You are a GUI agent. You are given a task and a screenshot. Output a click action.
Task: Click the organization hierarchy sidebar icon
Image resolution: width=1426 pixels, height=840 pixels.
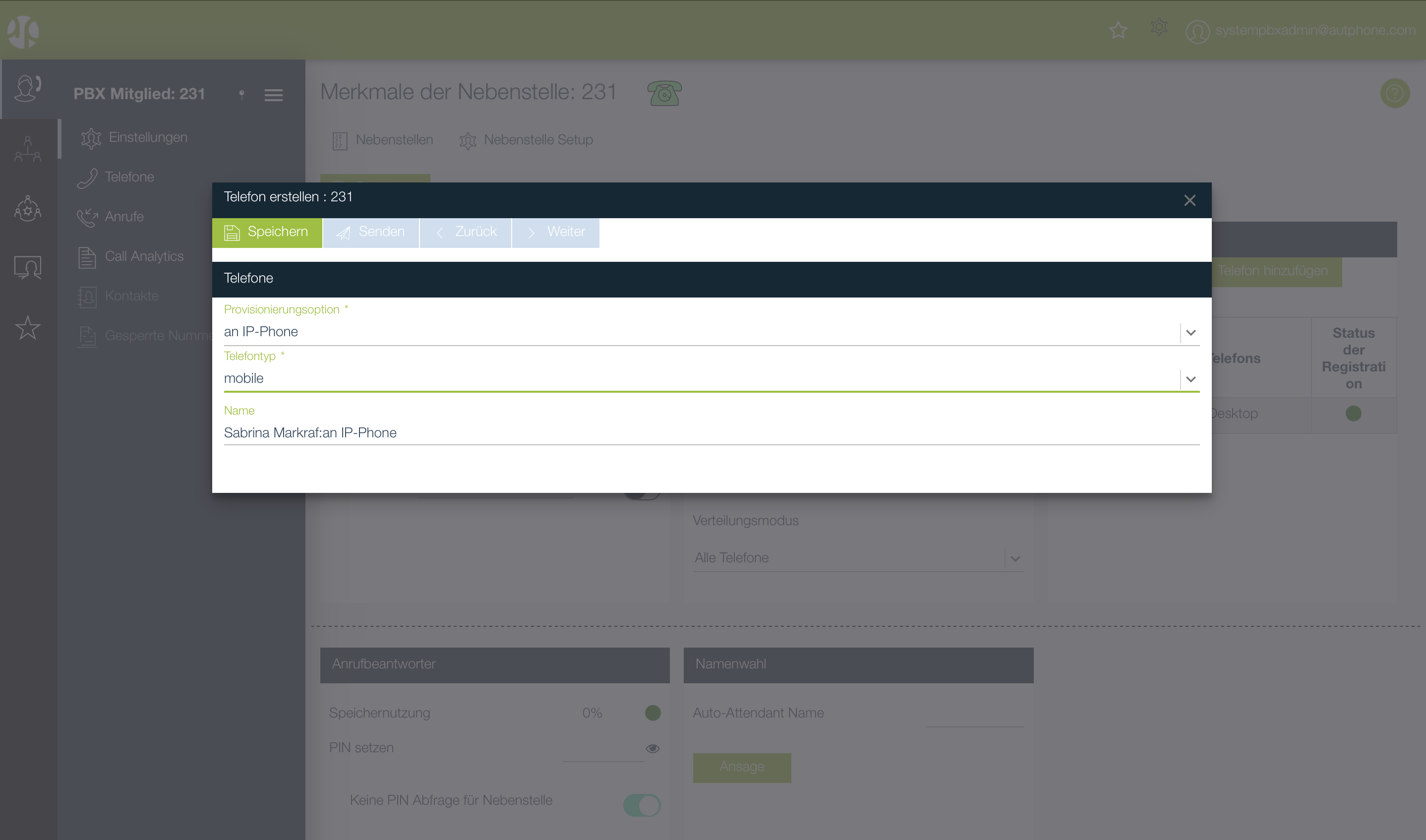tap(28, 149)
